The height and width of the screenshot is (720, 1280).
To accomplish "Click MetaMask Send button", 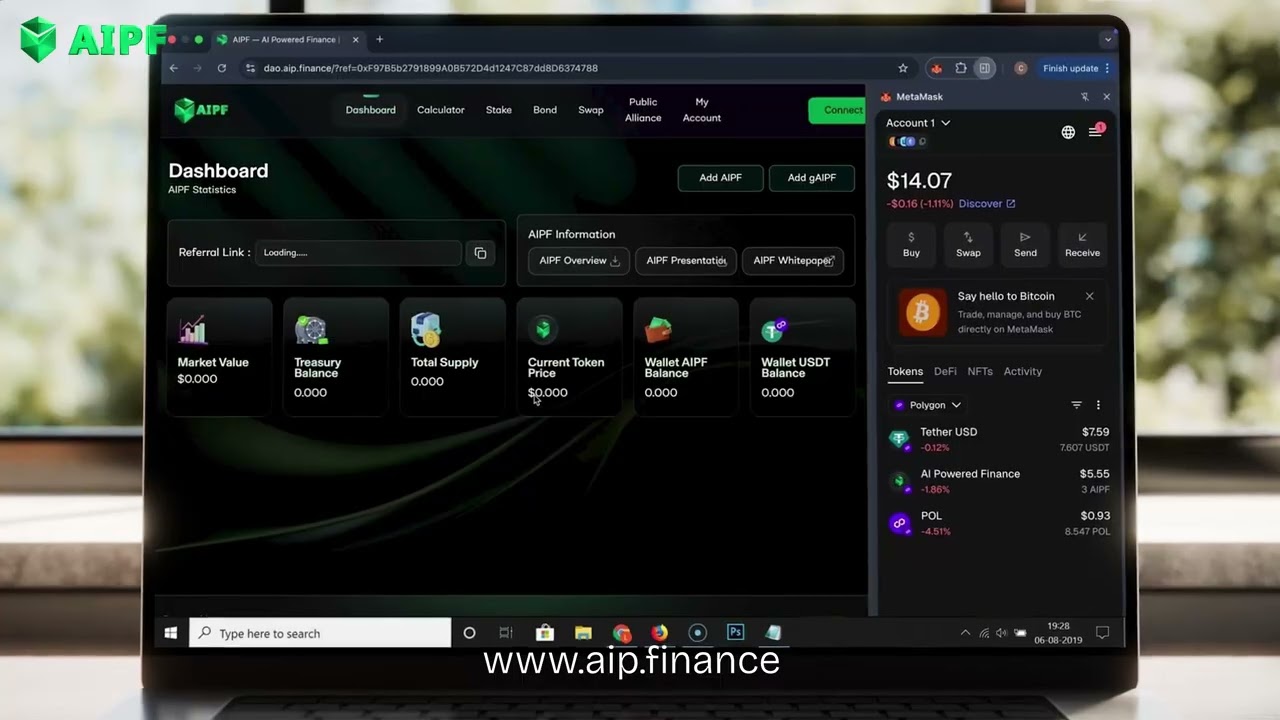I will tap(1025, 244).
